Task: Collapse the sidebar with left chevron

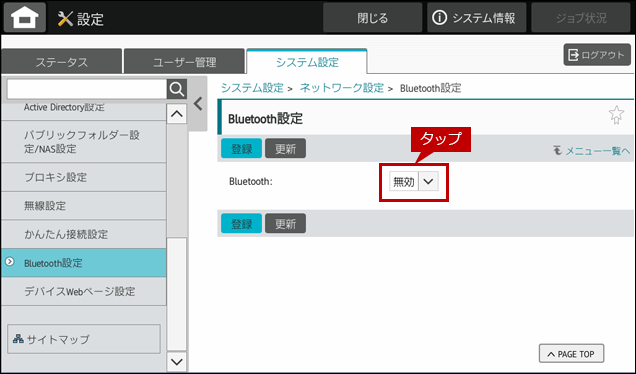Action: click(198, 104)
